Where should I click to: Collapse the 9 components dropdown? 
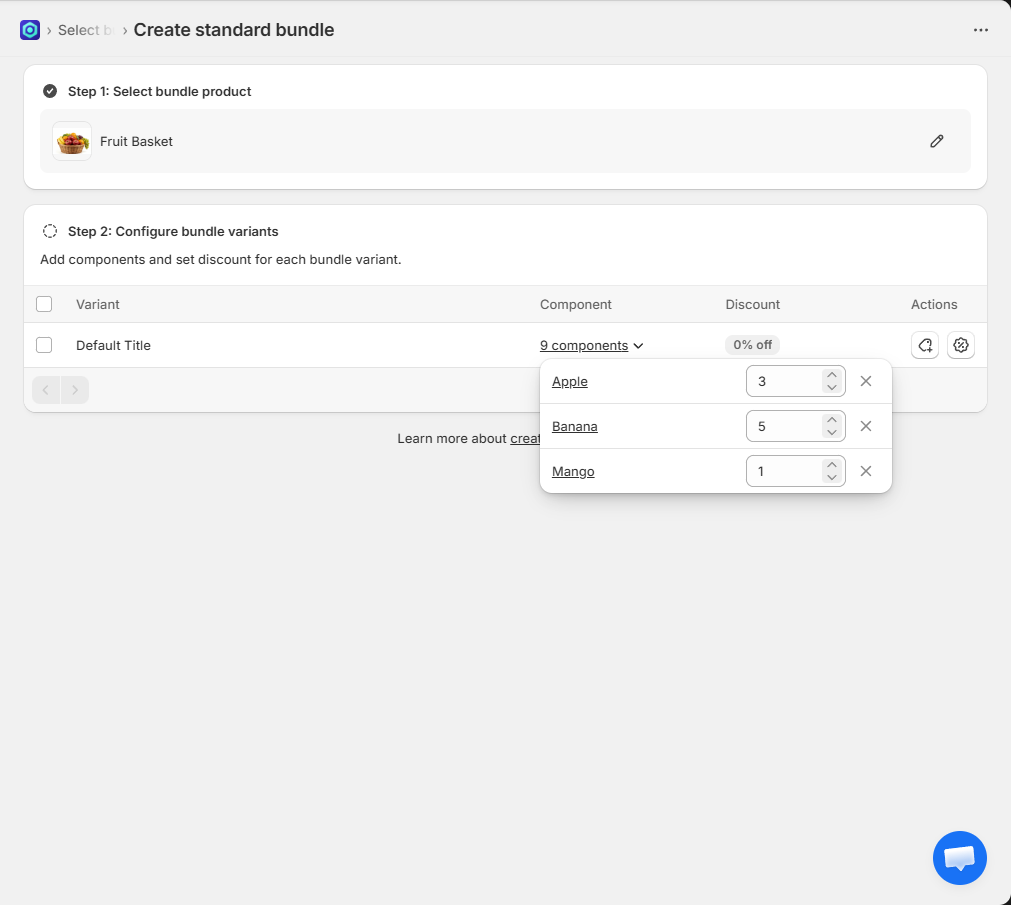click(x=591, y=346)
